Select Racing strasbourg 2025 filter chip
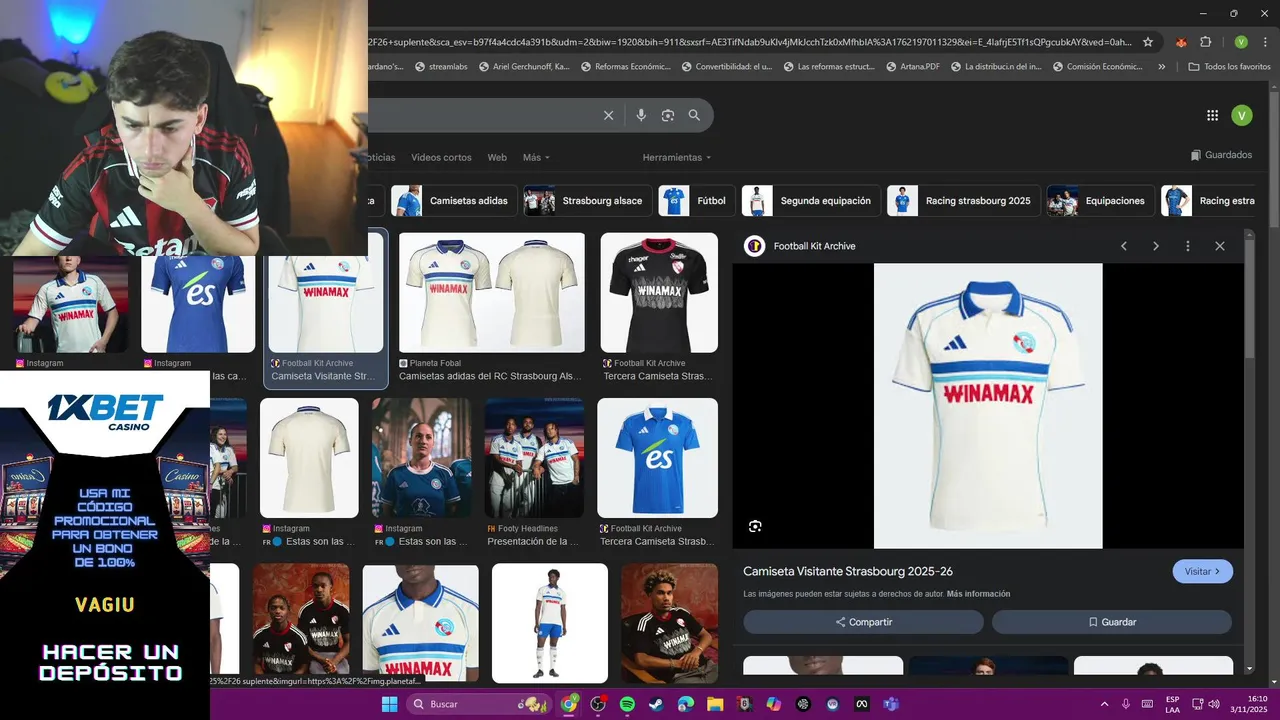Screen dimensions: 1280x720 click(x=963, y=200)
